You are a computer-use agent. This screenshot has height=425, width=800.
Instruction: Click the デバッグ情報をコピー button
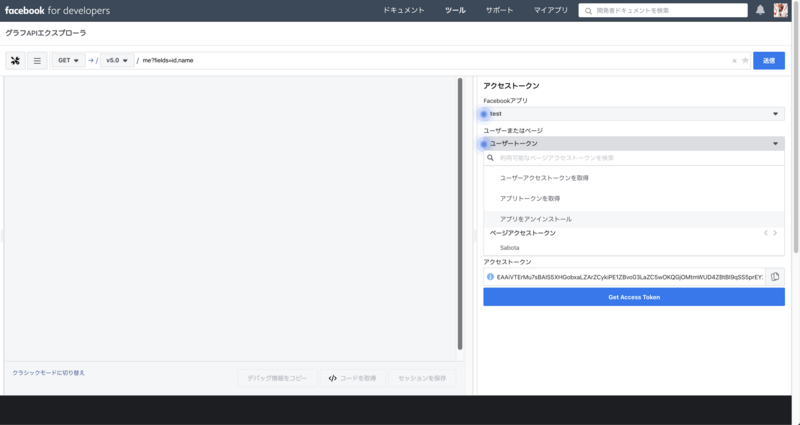pyautogui.click(x=277, y=379)
